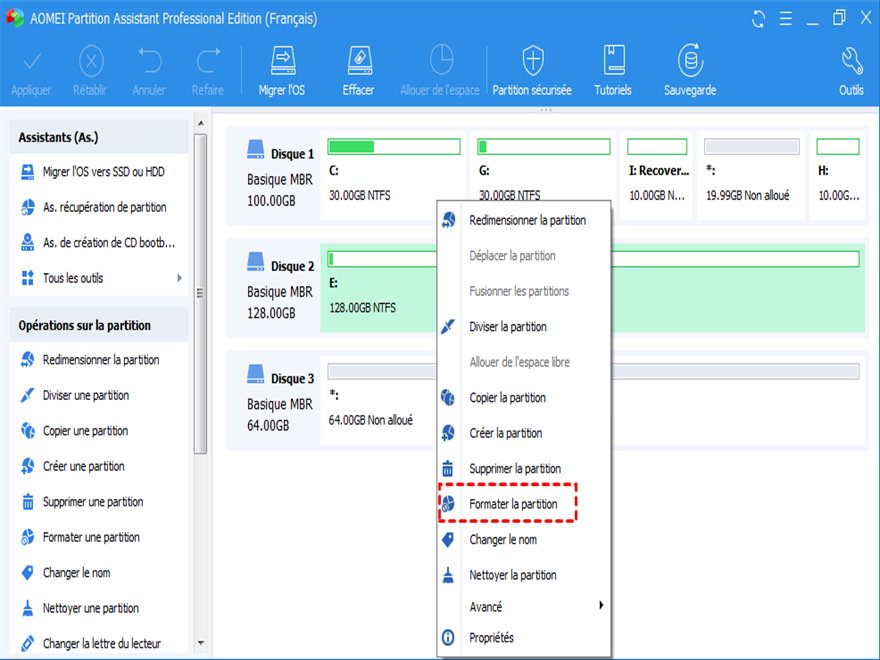Screen dimensions: 880x660
Task: Click the sidebar scrollbar thumb
Action: coord(200,293)
